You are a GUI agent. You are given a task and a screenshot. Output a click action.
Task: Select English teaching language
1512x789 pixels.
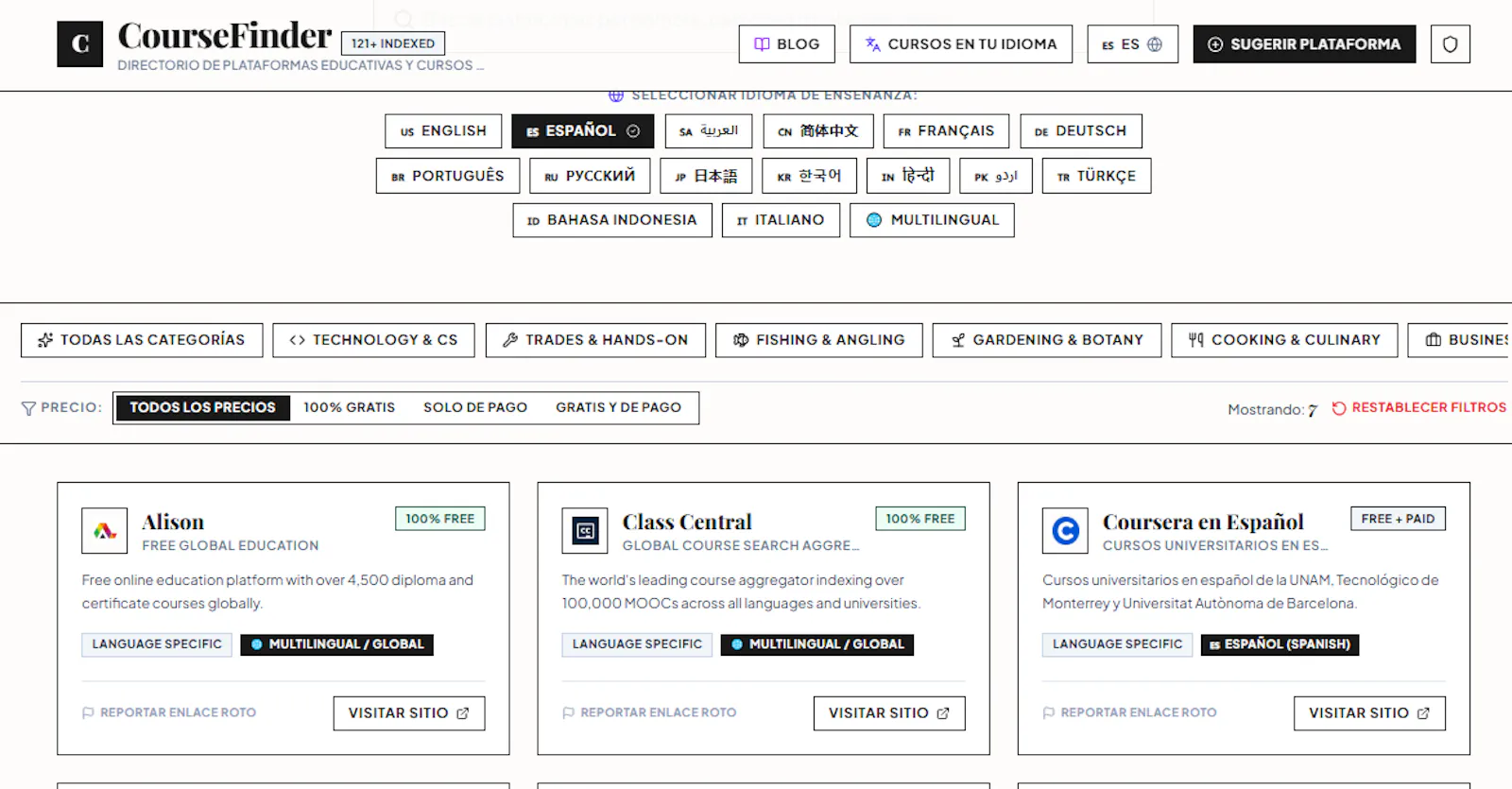442,131
